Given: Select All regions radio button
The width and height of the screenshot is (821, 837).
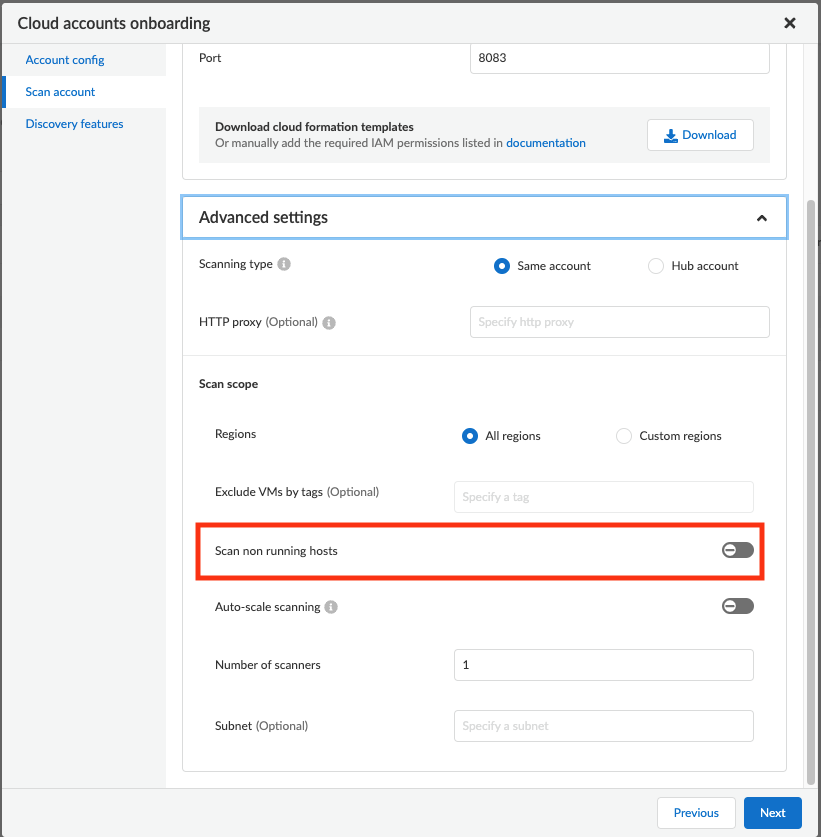Looking at the screenshot, I should tap(470, 436).
